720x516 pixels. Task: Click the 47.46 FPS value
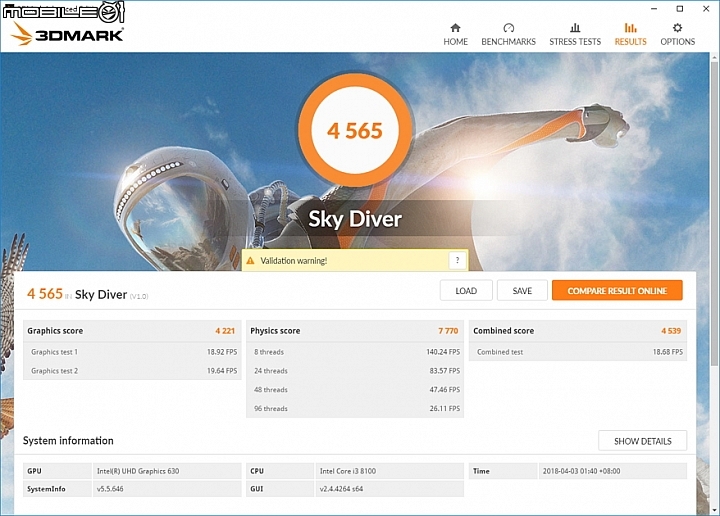(444, 390)
